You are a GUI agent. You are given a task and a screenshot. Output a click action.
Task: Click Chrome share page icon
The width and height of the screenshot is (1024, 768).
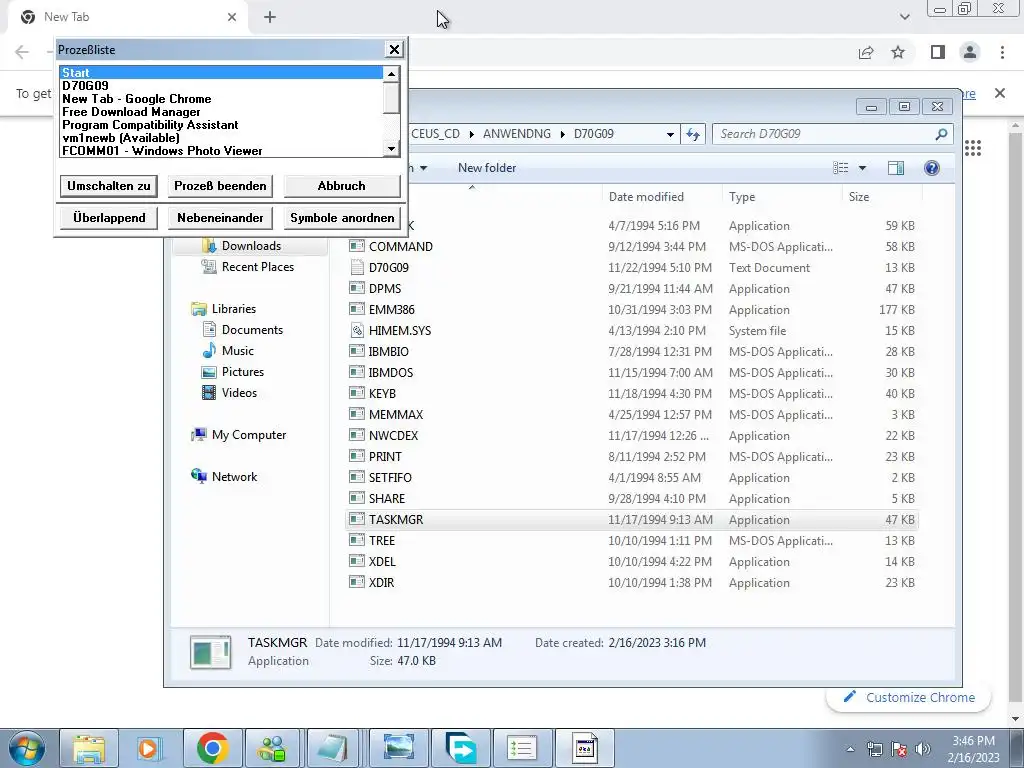[x=866, y=52]
